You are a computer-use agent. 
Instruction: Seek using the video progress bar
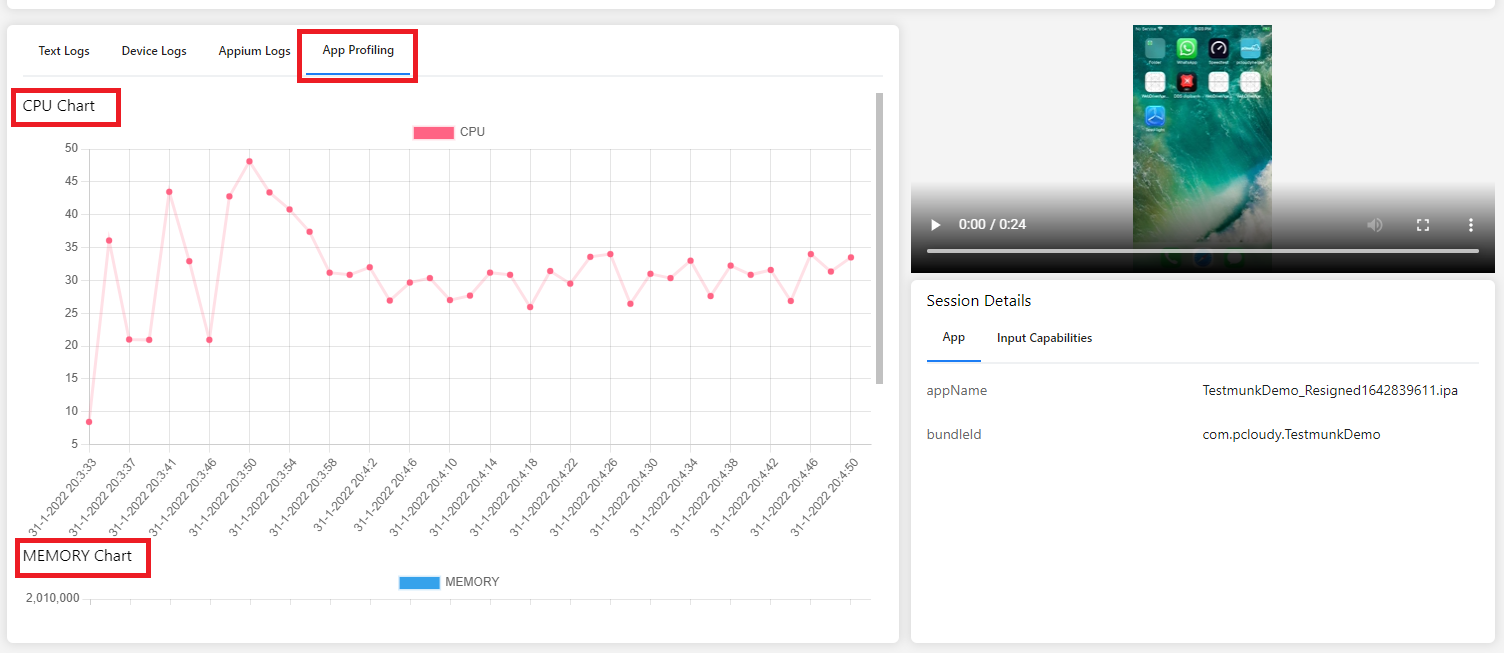(x=1202, y=250)
